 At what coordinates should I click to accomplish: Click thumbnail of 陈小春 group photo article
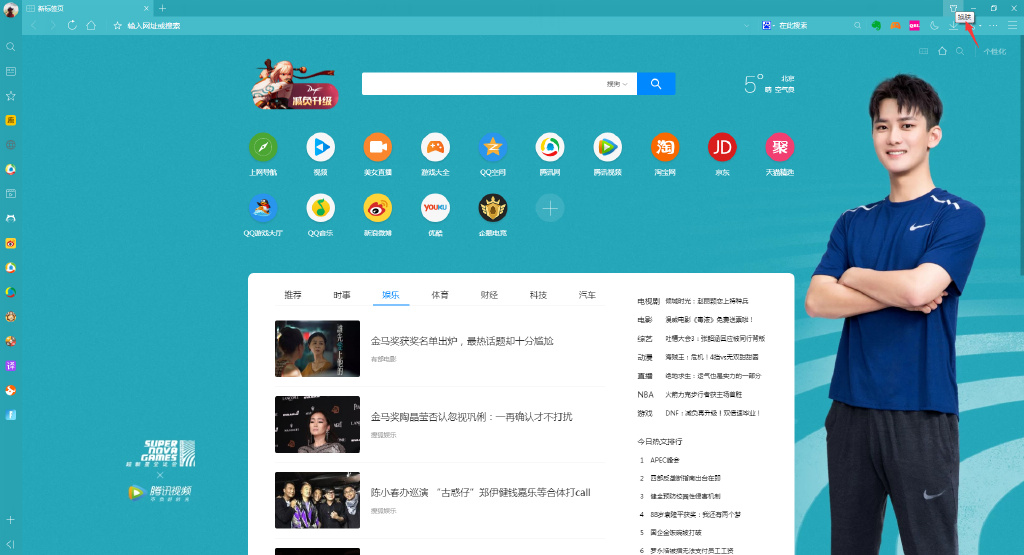317,500
